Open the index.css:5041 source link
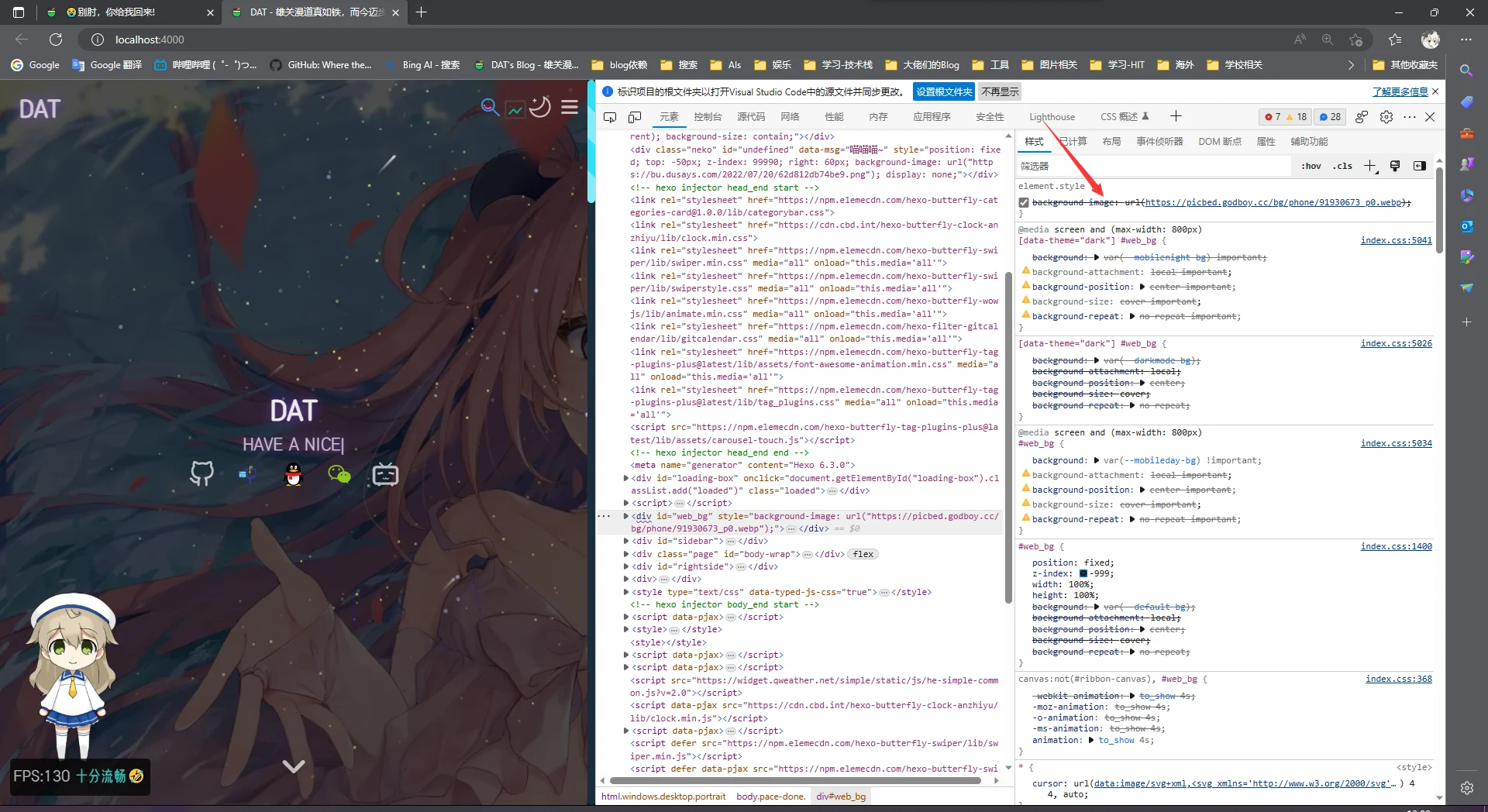 (1396, 240)
